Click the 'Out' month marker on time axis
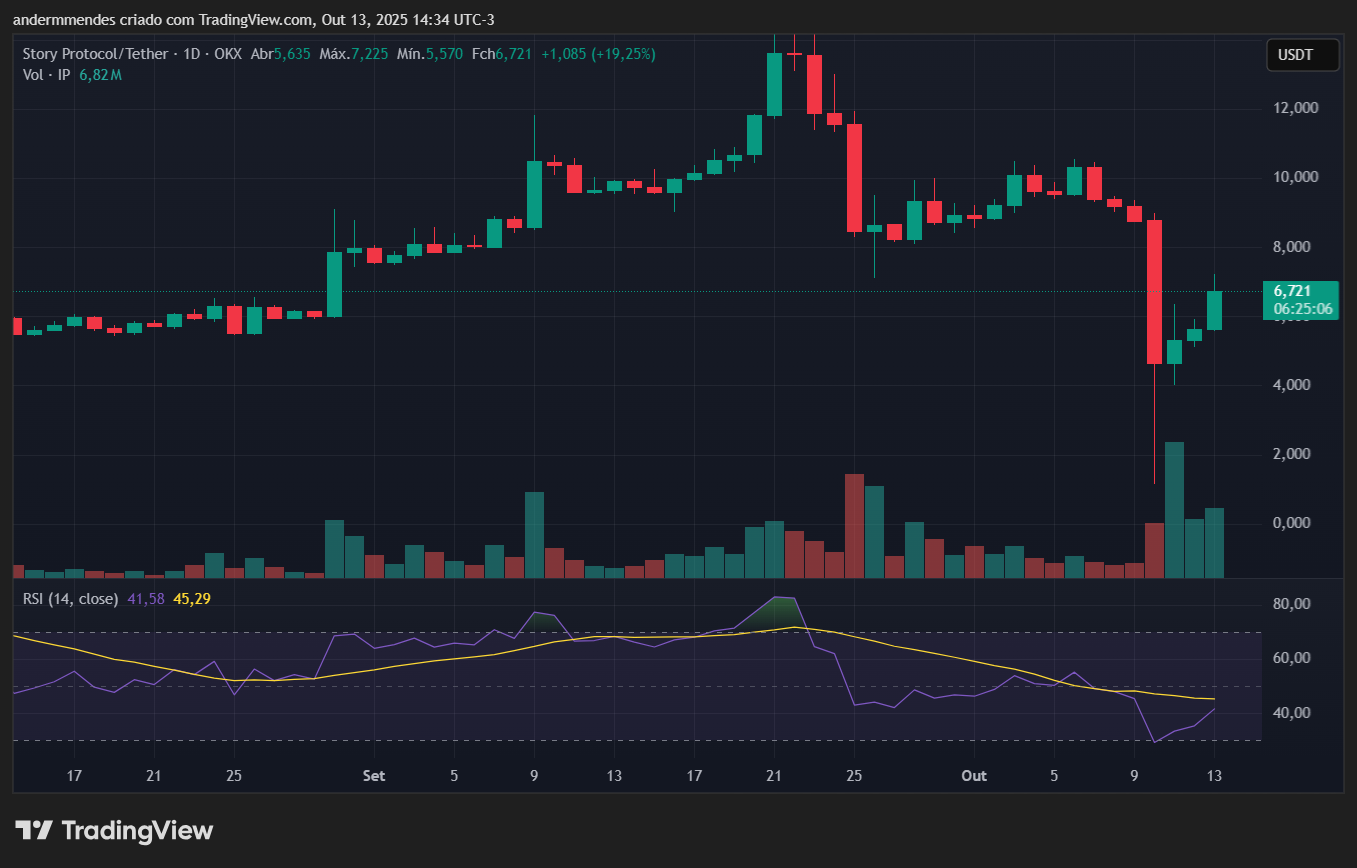 tap(973, 776)
